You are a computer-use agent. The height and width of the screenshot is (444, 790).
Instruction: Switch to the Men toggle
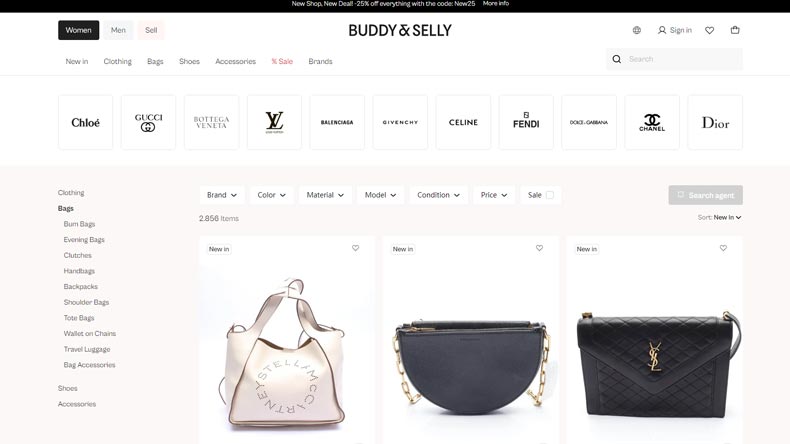[x=118, y=30]
